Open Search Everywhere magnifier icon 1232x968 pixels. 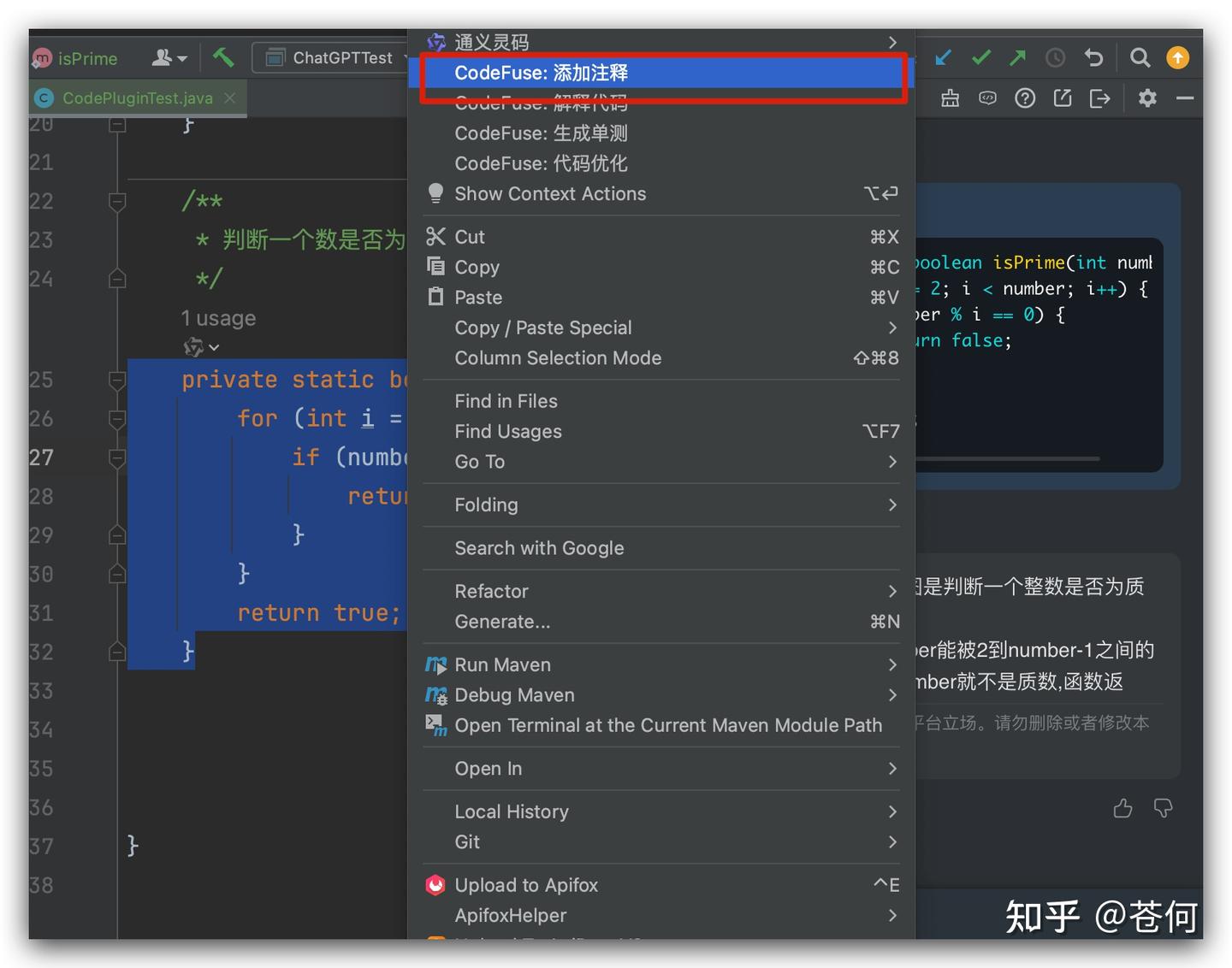click(x=1140, y=57)
